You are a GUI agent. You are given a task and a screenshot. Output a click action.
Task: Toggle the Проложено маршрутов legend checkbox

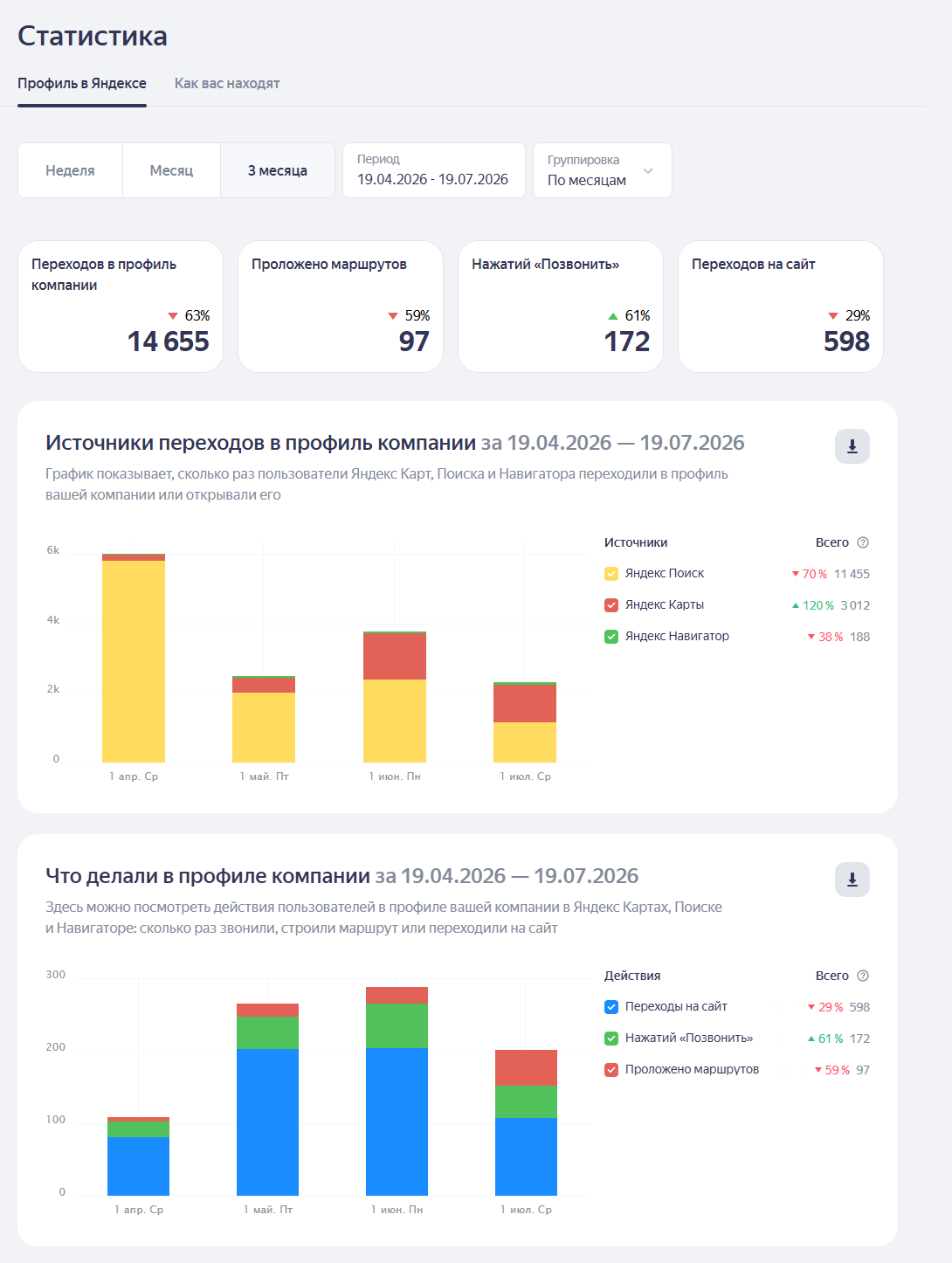pos(611,1070)
